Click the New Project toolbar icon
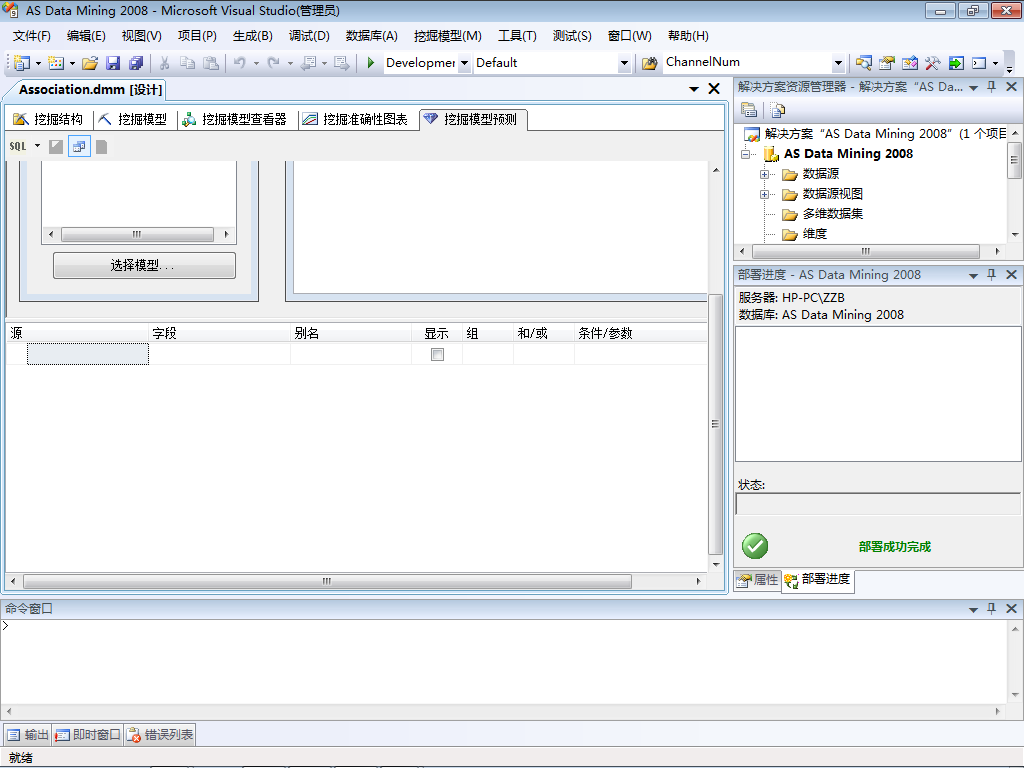 click(x=22, y=63)
